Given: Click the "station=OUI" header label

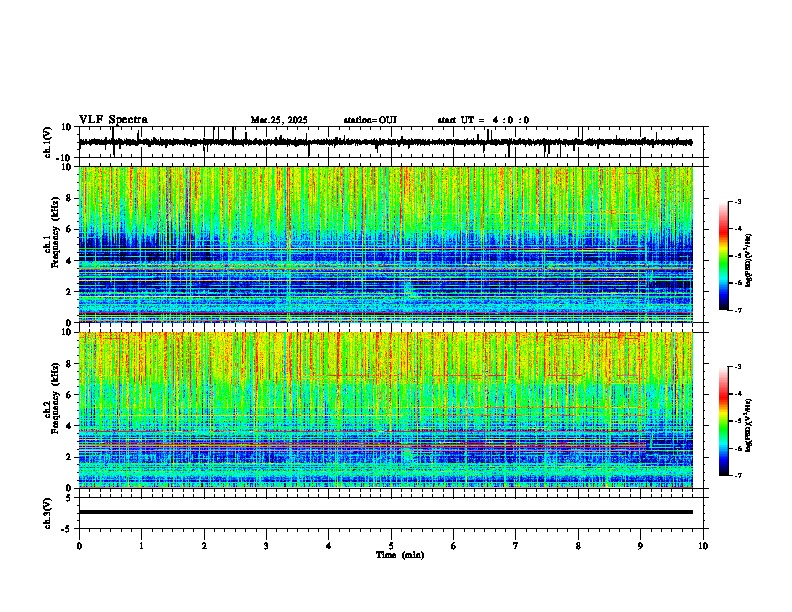Looking at the screenshot, I should click(x=370, y=120).
